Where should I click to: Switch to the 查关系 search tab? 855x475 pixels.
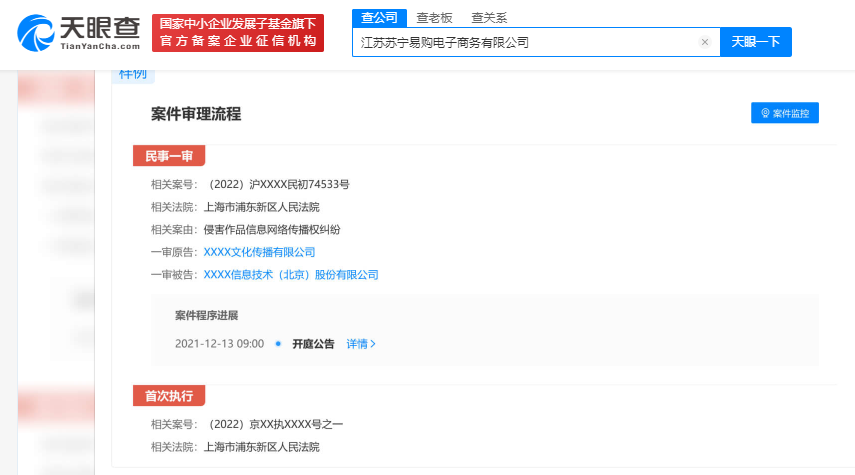point(489,18)
